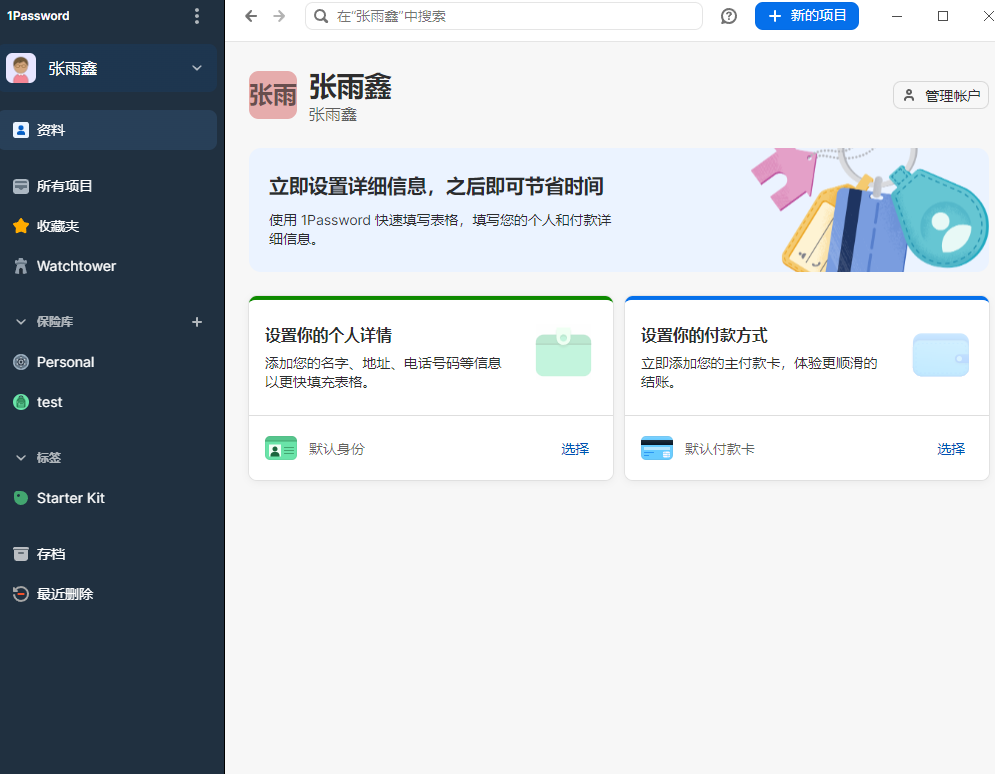Open the 存档 archive icon
This screenshot has width=995, height=774.
pos(21,554)
